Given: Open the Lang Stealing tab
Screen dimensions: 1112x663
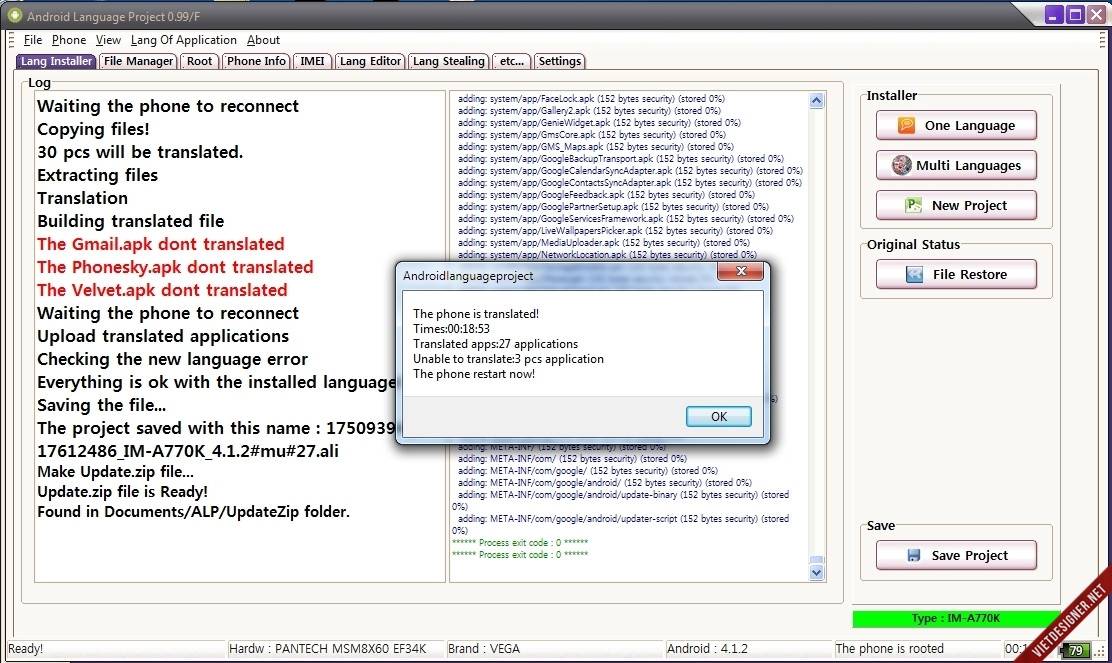Looking at the screenshot, I should 448,61.
